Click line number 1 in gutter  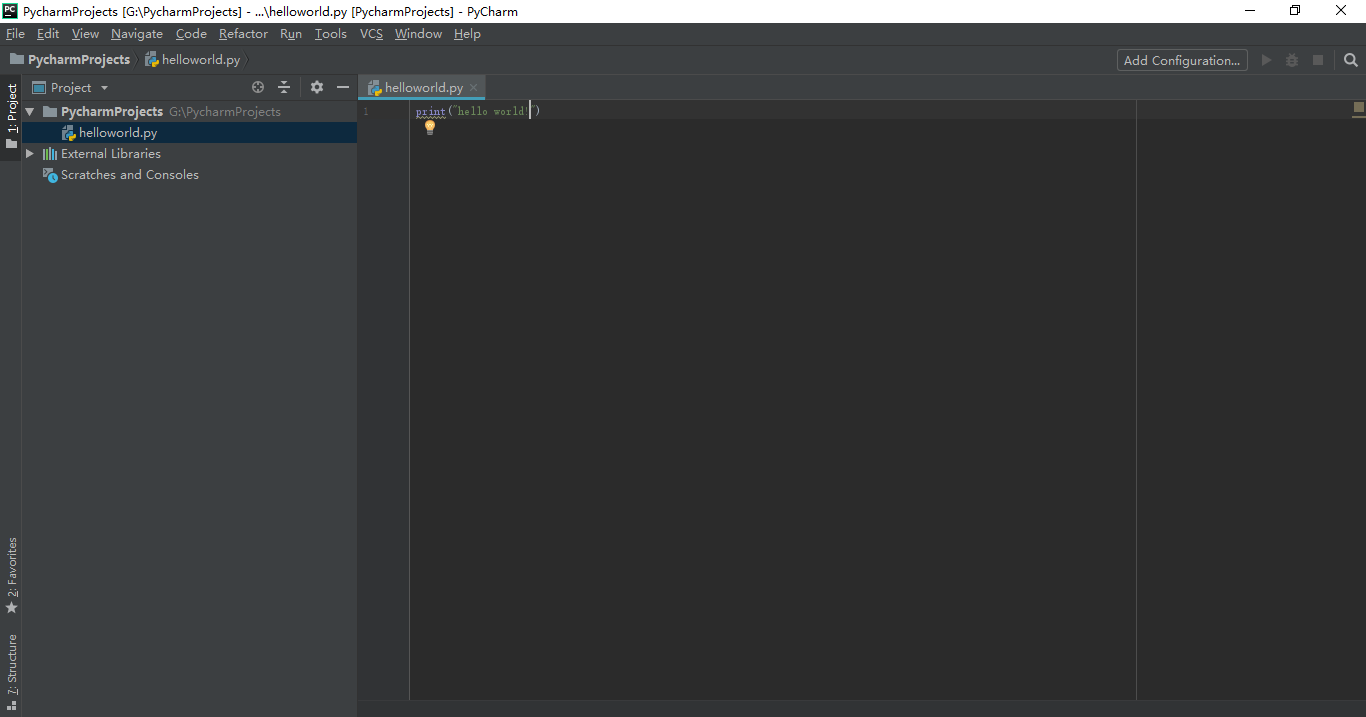coord(366,111)
